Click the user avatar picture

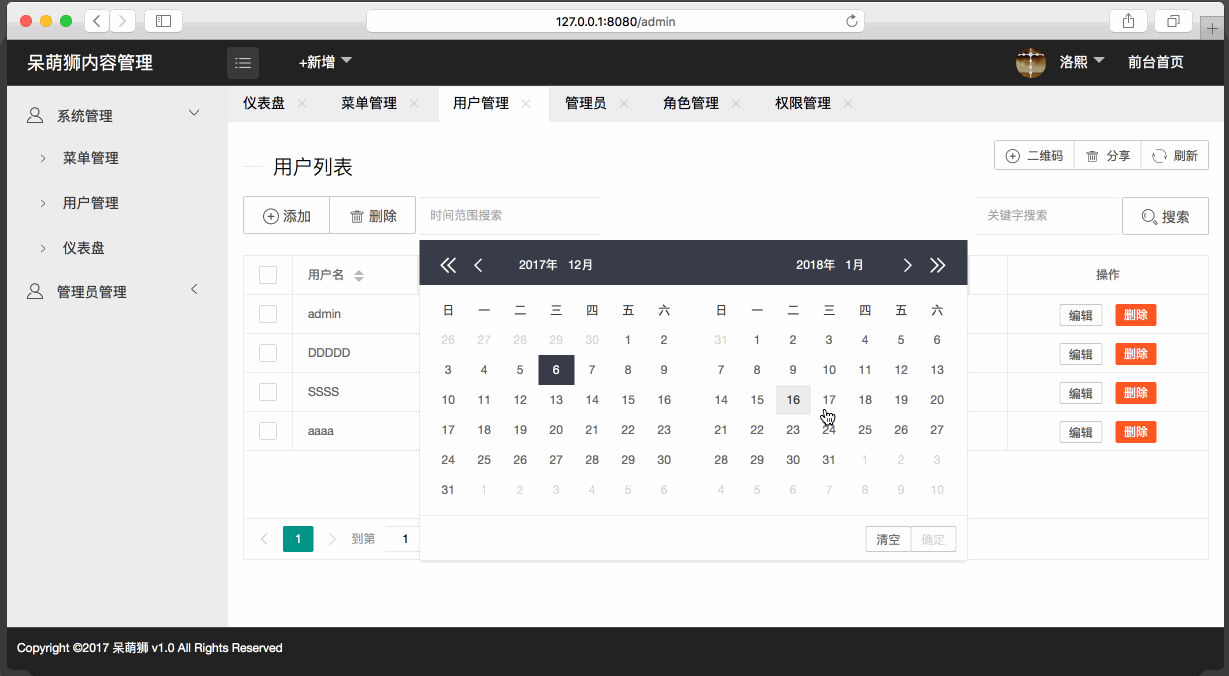(1031, 62)
